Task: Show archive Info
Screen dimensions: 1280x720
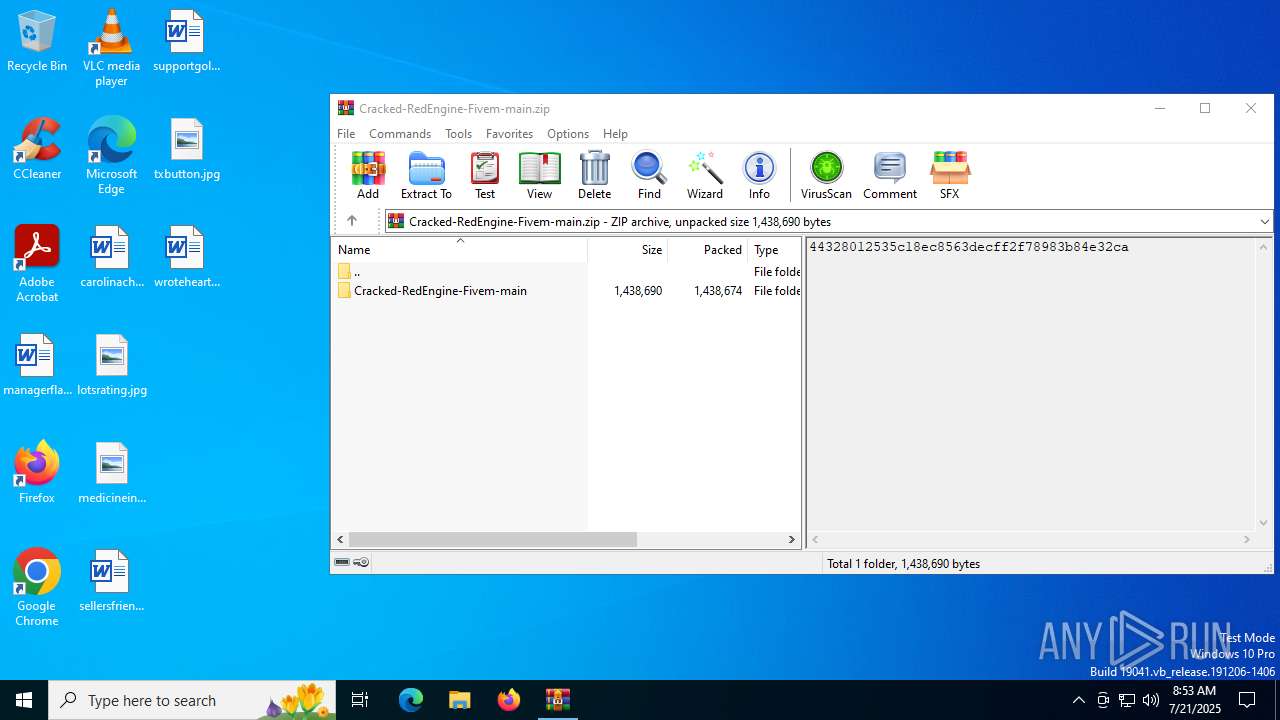Action: point(759,175)
